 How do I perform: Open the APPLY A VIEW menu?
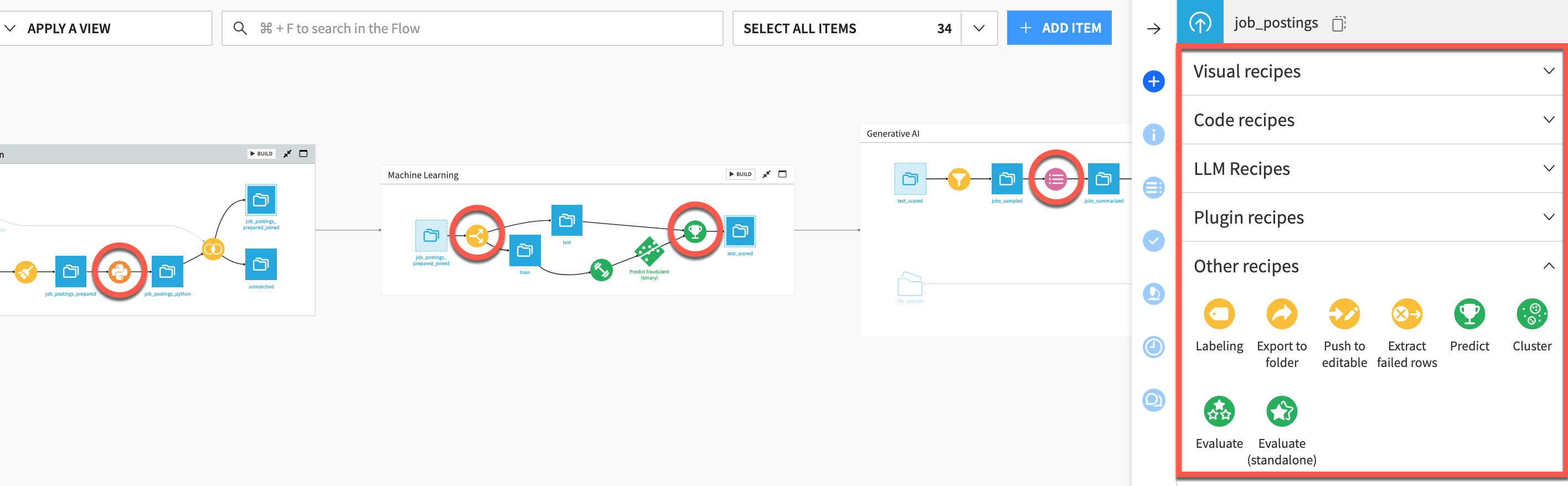(68, 28)
